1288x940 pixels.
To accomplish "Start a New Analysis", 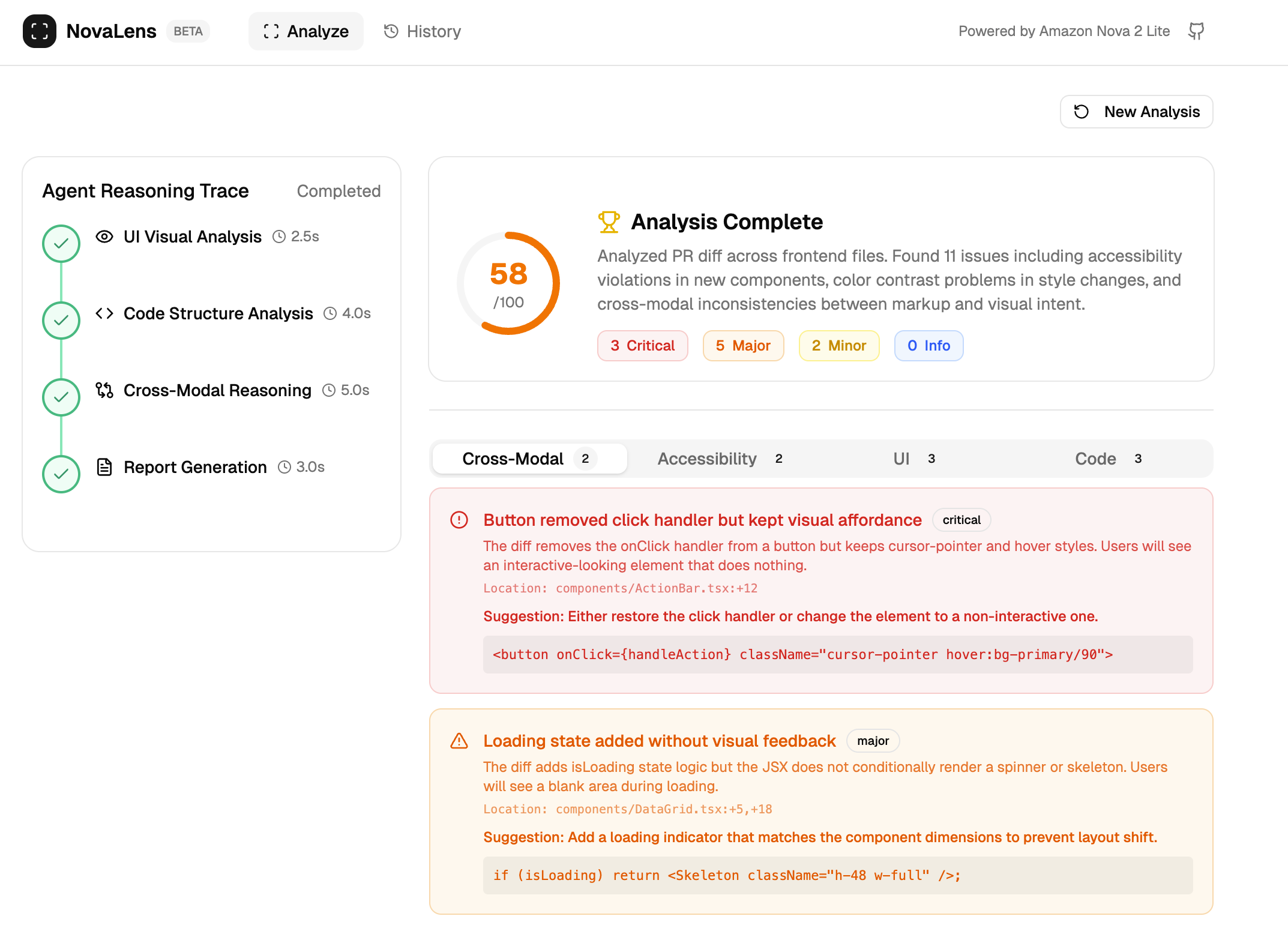I will [x=1136, y=112].
